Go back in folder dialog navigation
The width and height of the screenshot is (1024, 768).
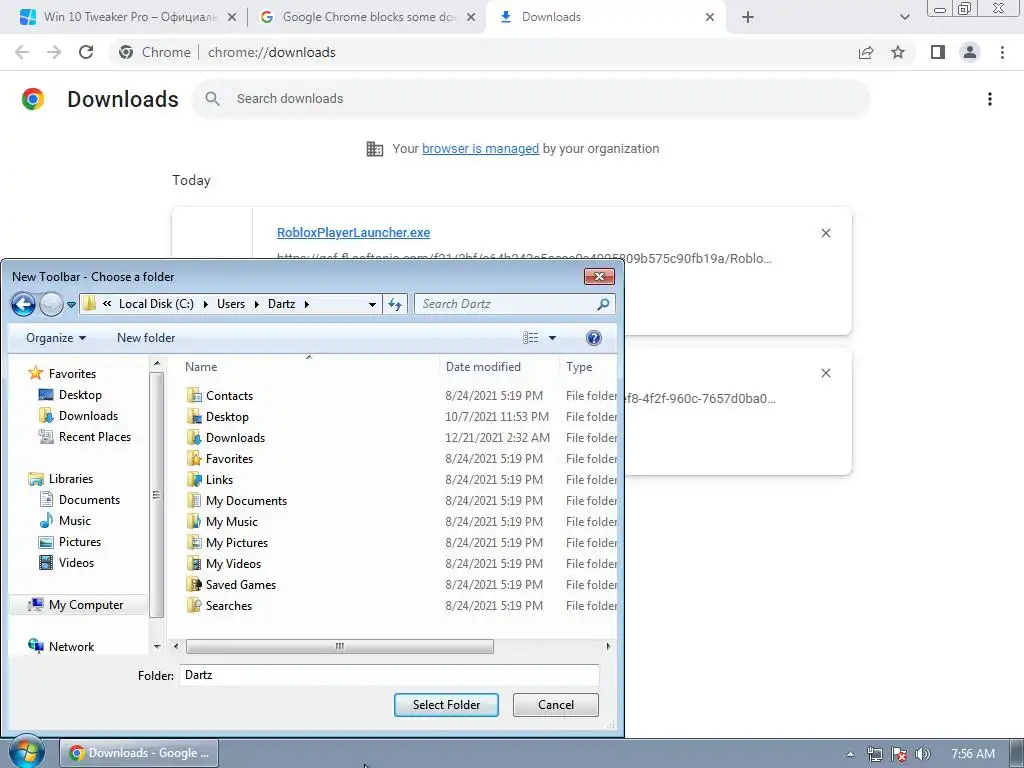click(24, 304)
